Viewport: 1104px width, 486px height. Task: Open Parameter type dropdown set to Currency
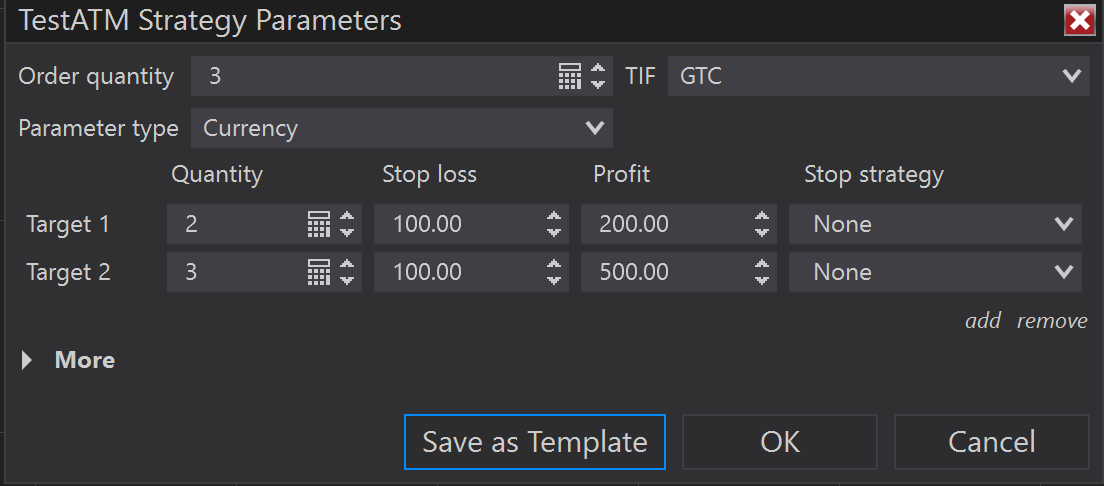tap(401, 128)
